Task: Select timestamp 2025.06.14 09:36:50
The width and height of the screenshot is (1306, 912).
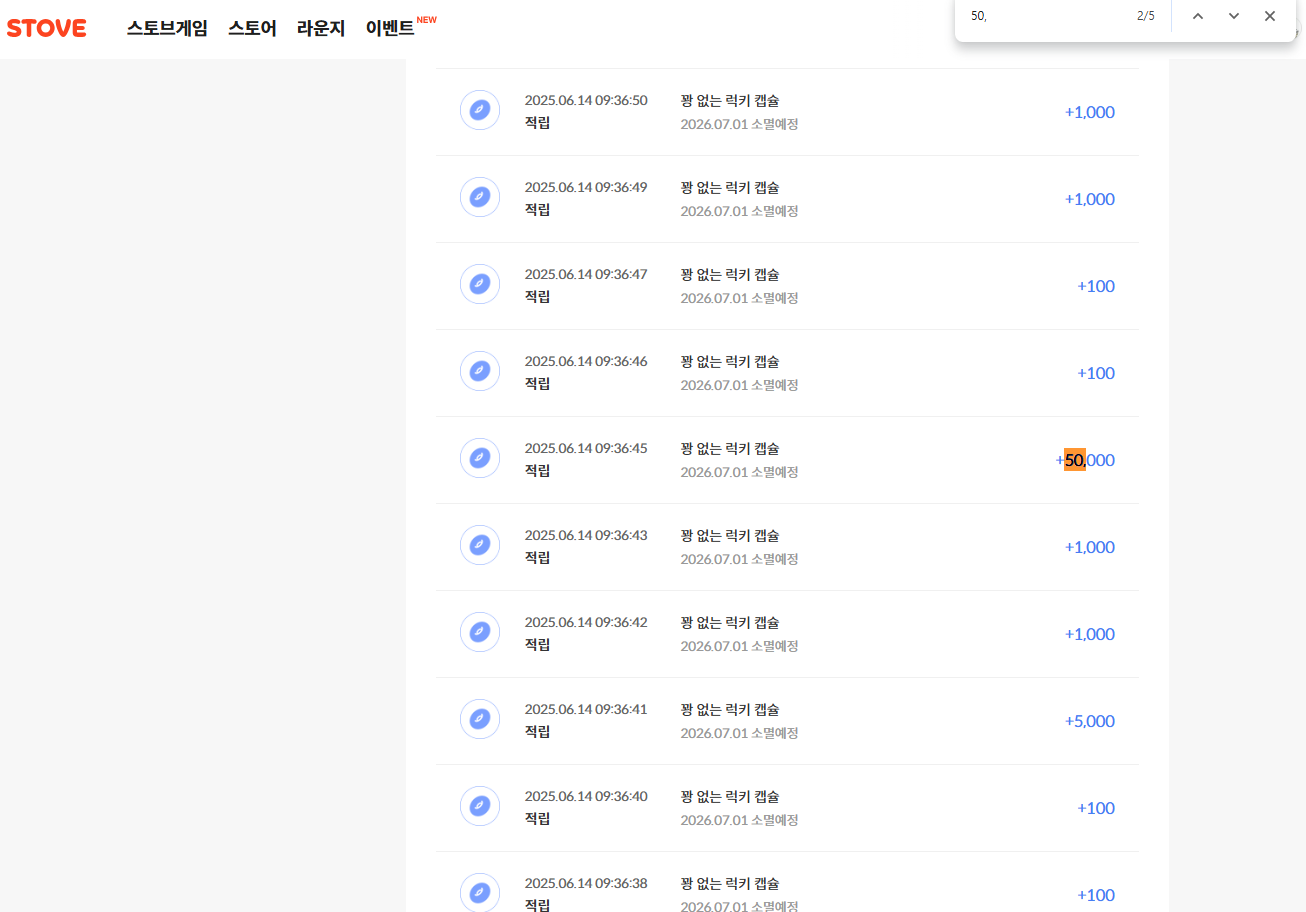Action: coord(586,100)
